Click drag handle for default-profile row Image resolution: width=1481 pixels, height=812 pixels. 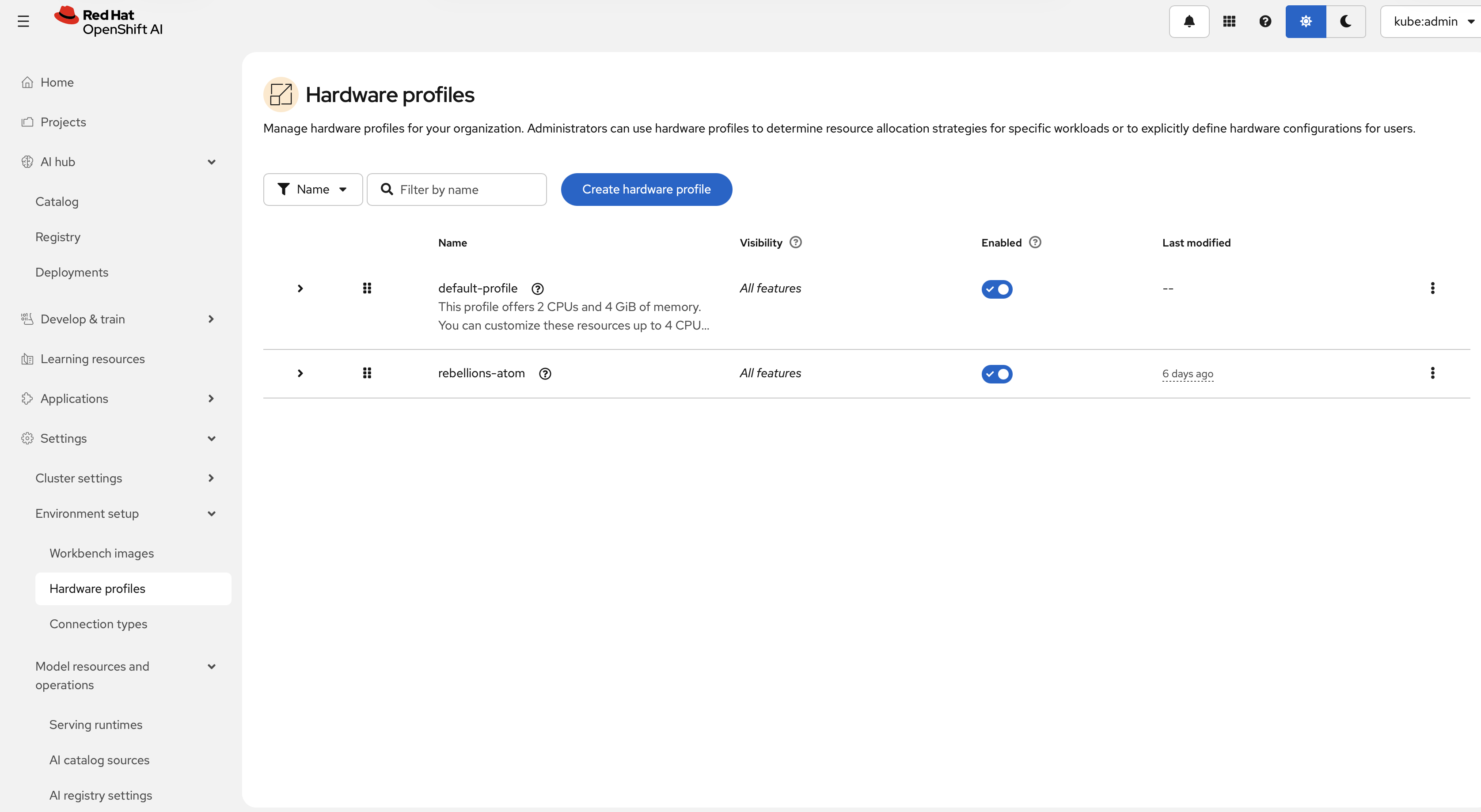pyautogui.click(x=367, y=288)
